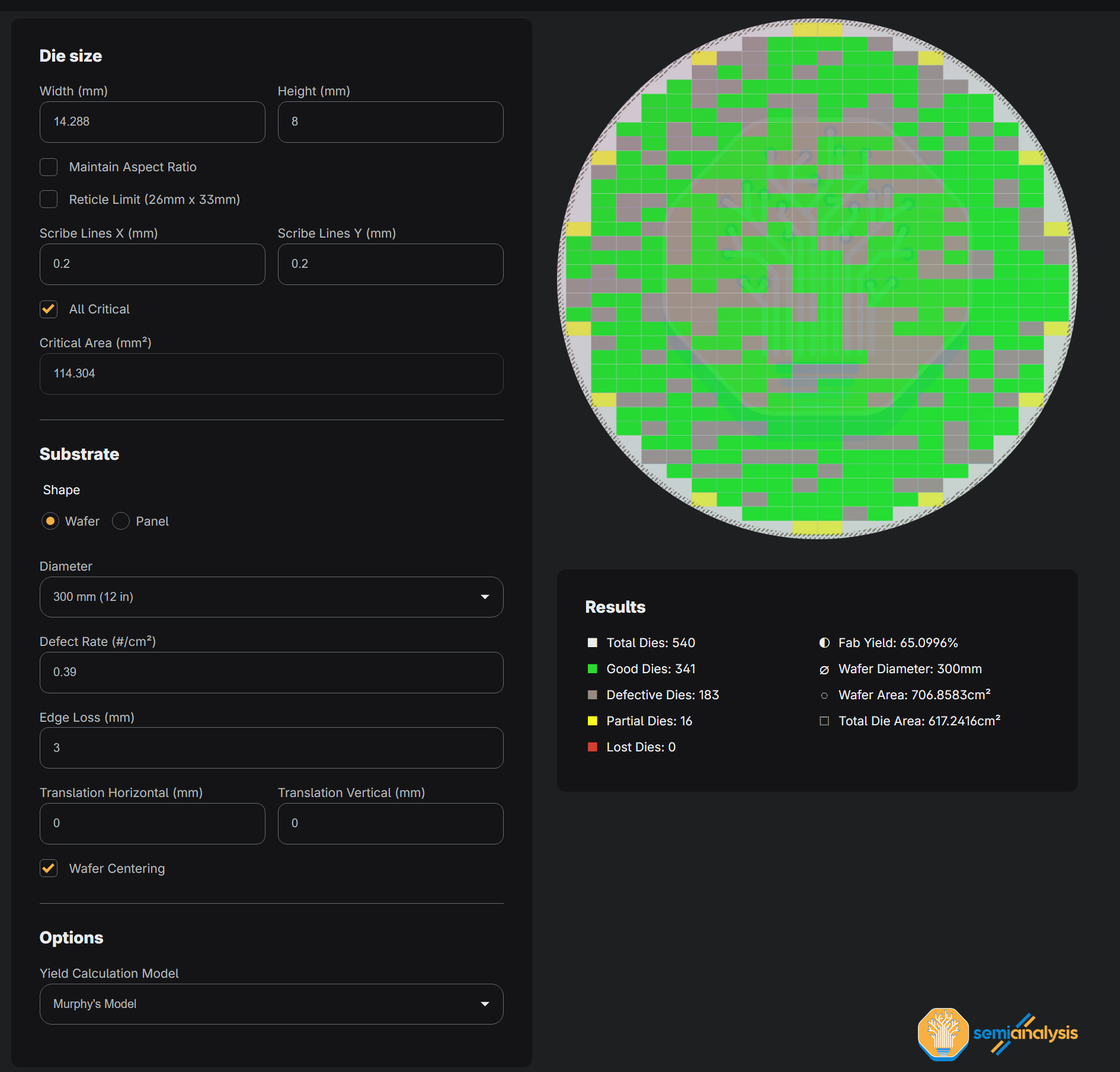Screen dimensions: 1120x1072
Task: Click the Fab Yield half-circle icon
Action: coord(824,643)
